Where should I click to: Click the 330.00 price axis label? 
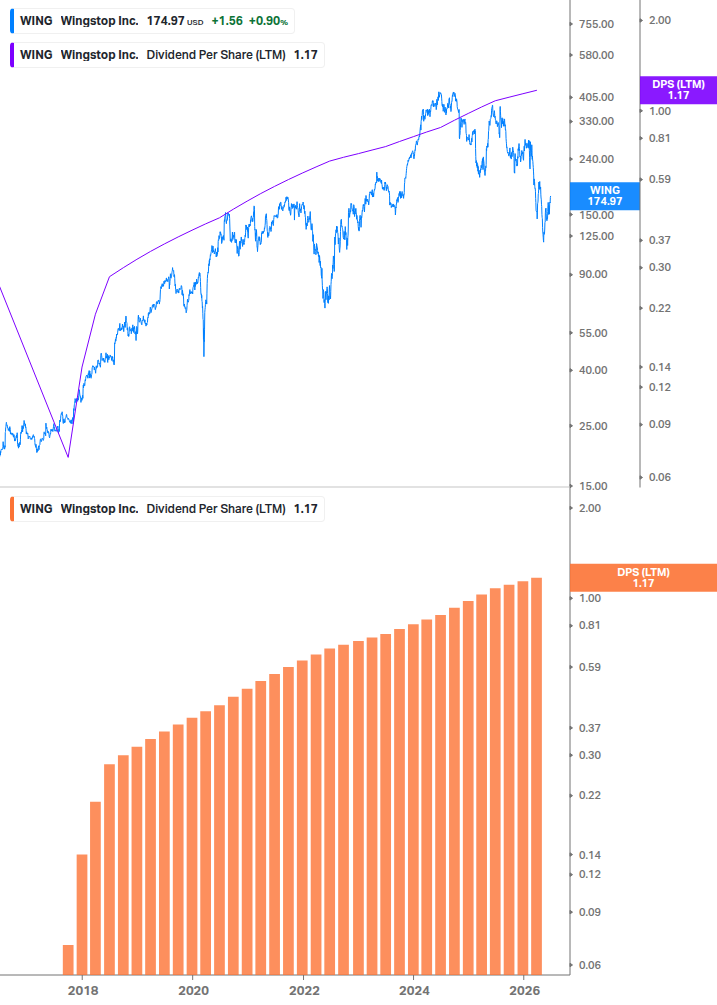pos(596,121)
